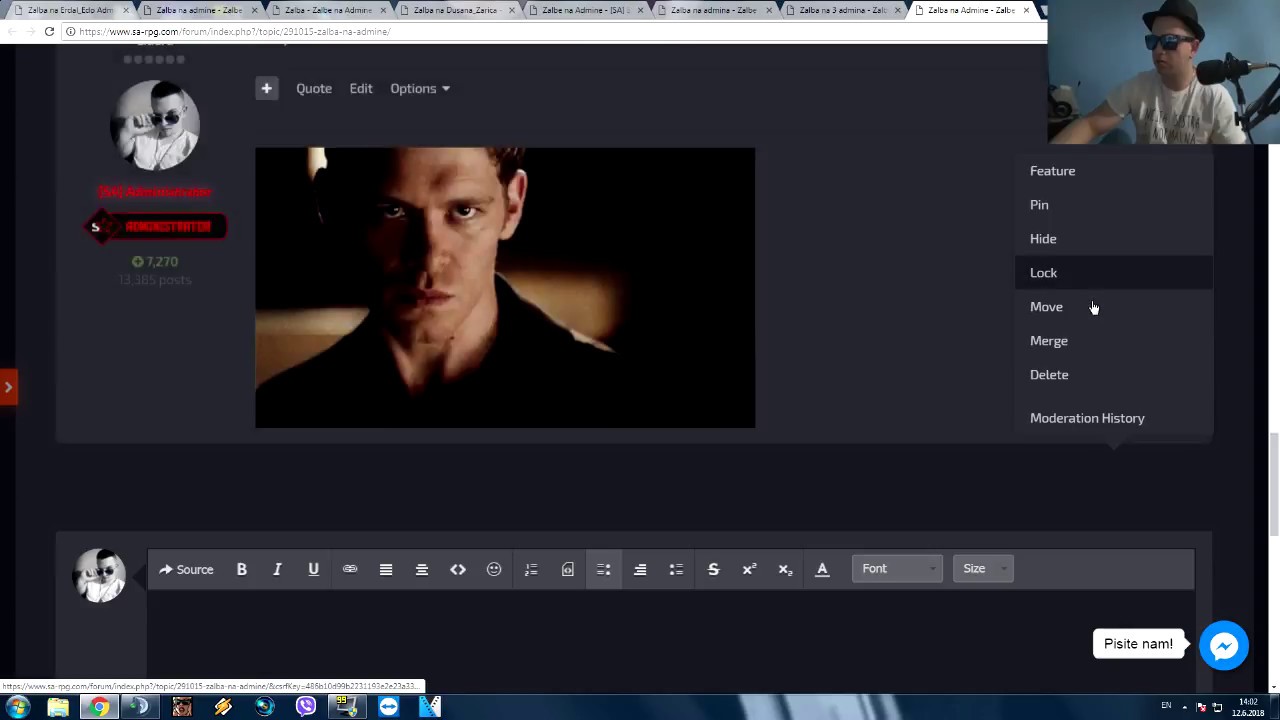Screen dimensions: 1280x720
Task: Open the Windows Start menu
Action: (x=17, y=707)
